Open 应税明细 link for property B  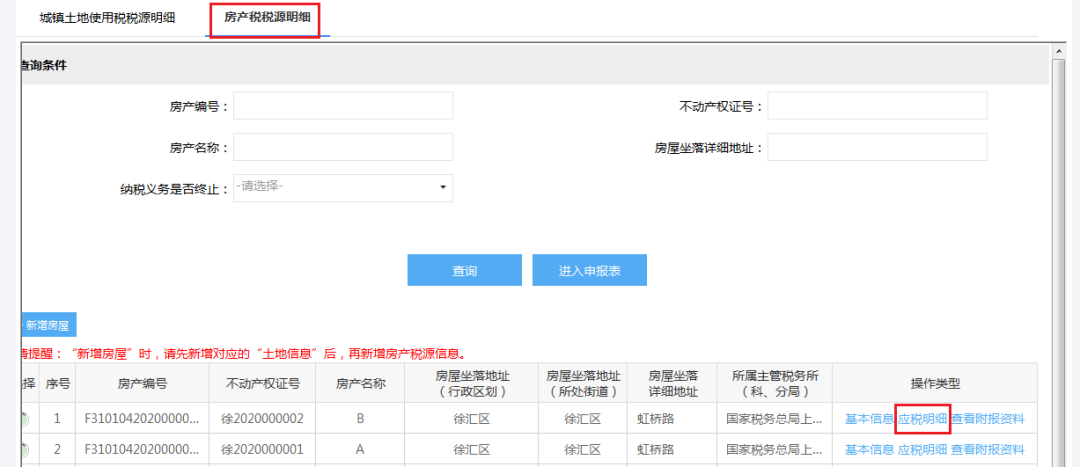(922, 419)
